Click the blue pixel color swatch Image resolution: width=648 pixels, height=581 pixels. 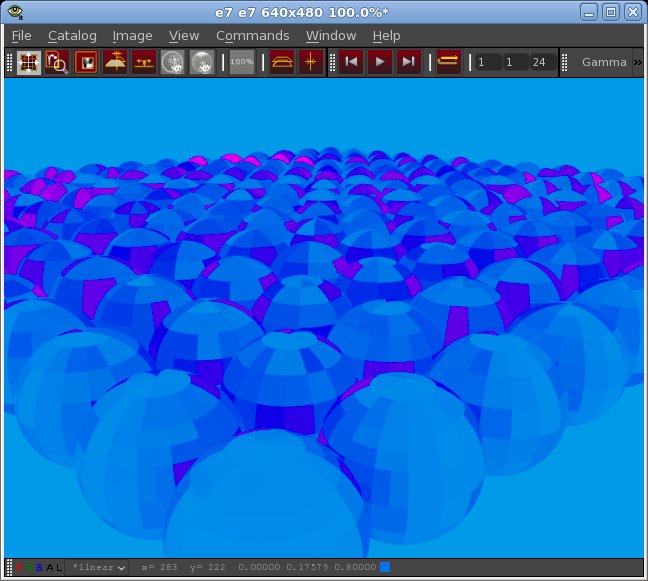click(385, 567)
